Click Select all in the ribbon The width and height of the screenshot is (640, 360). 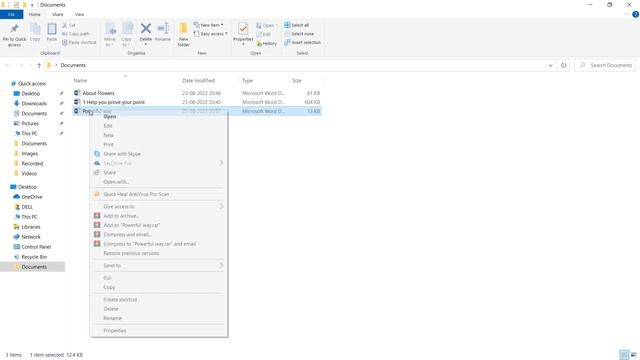coord(297,25)
